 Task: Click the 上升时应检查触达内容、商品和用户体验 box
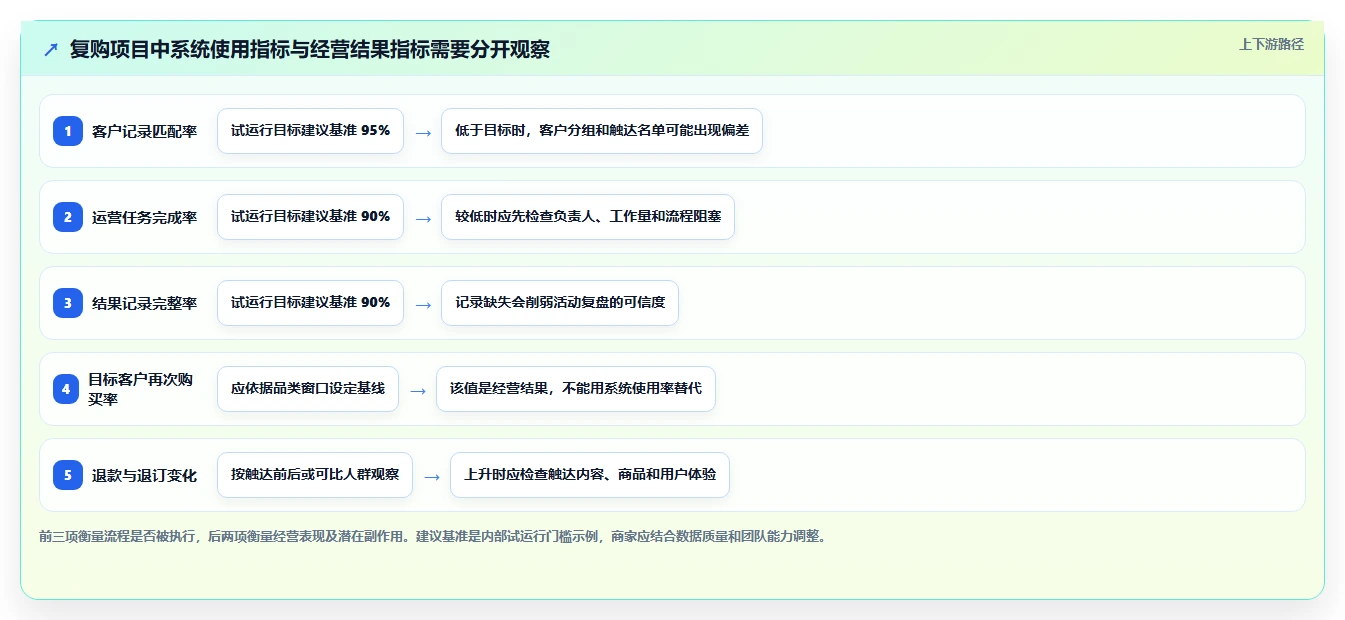point(590,475)
